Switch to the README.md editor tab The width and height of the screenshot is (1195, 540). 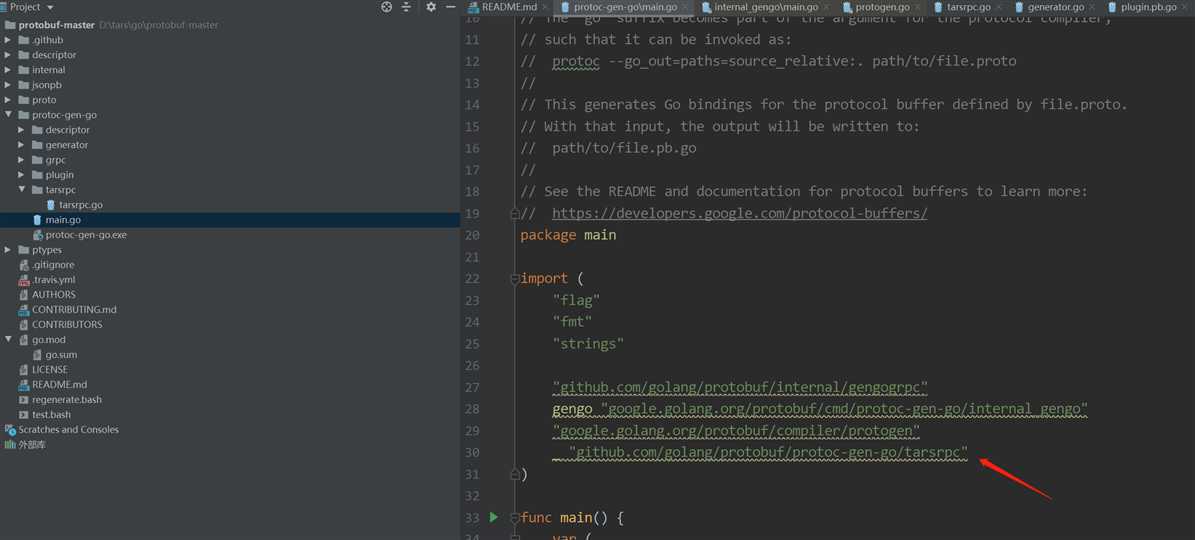pyautogui.click(x=509, y=7)
